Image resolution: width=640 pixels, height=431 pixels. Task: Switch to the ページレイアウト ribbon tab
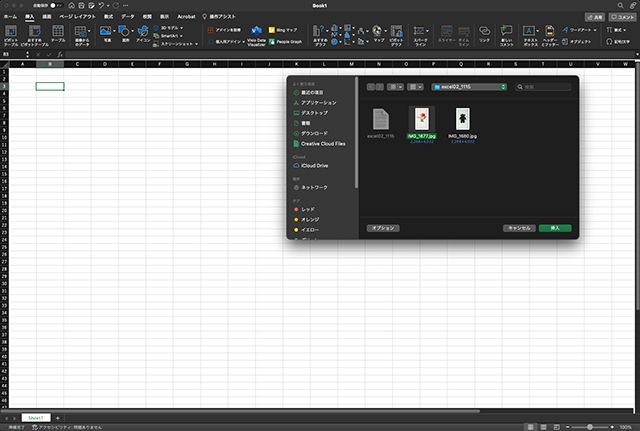(x=79, y=17)
